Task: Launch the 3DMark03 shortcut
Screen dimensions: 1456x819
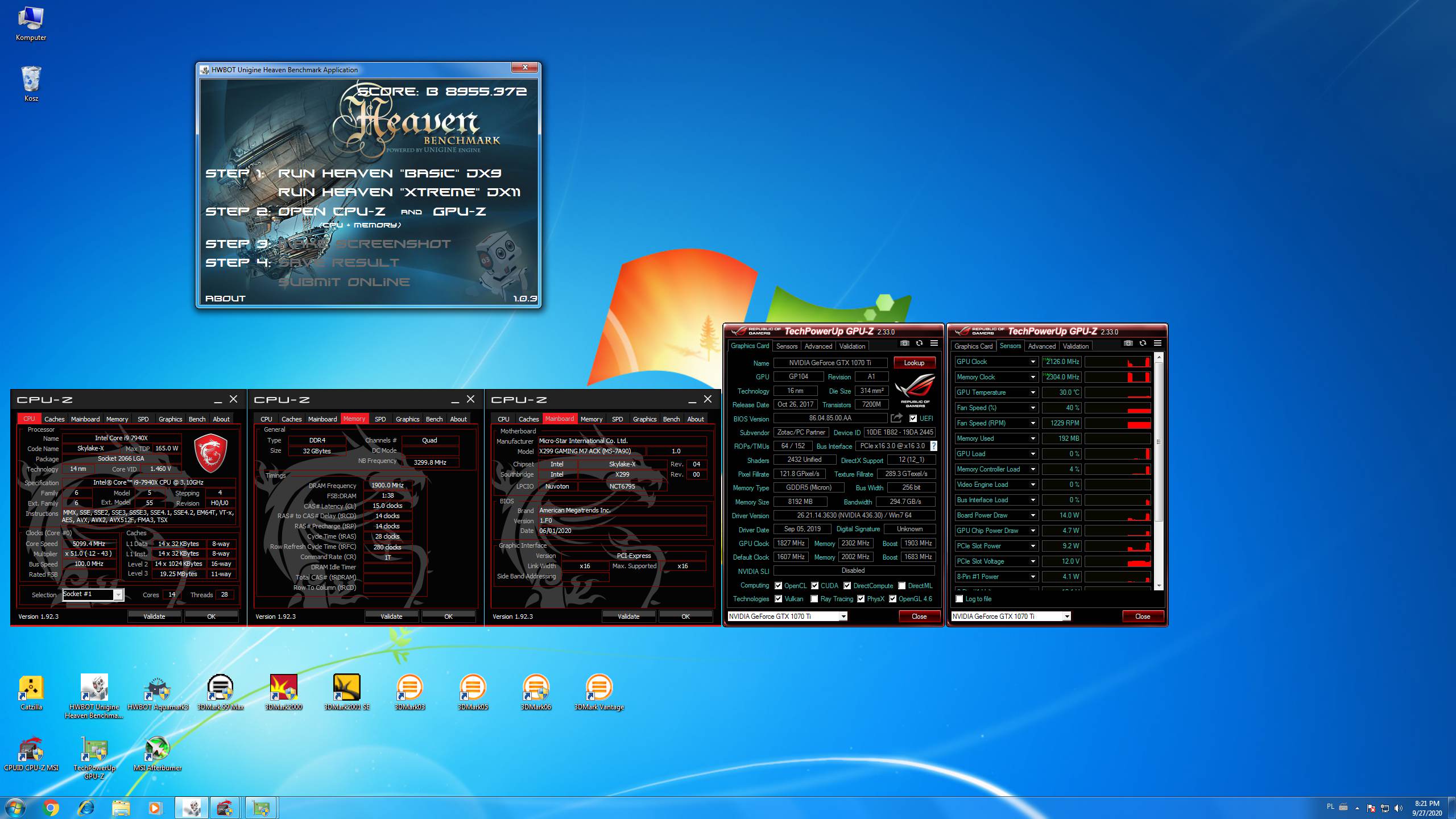Action: coord(409,692)
